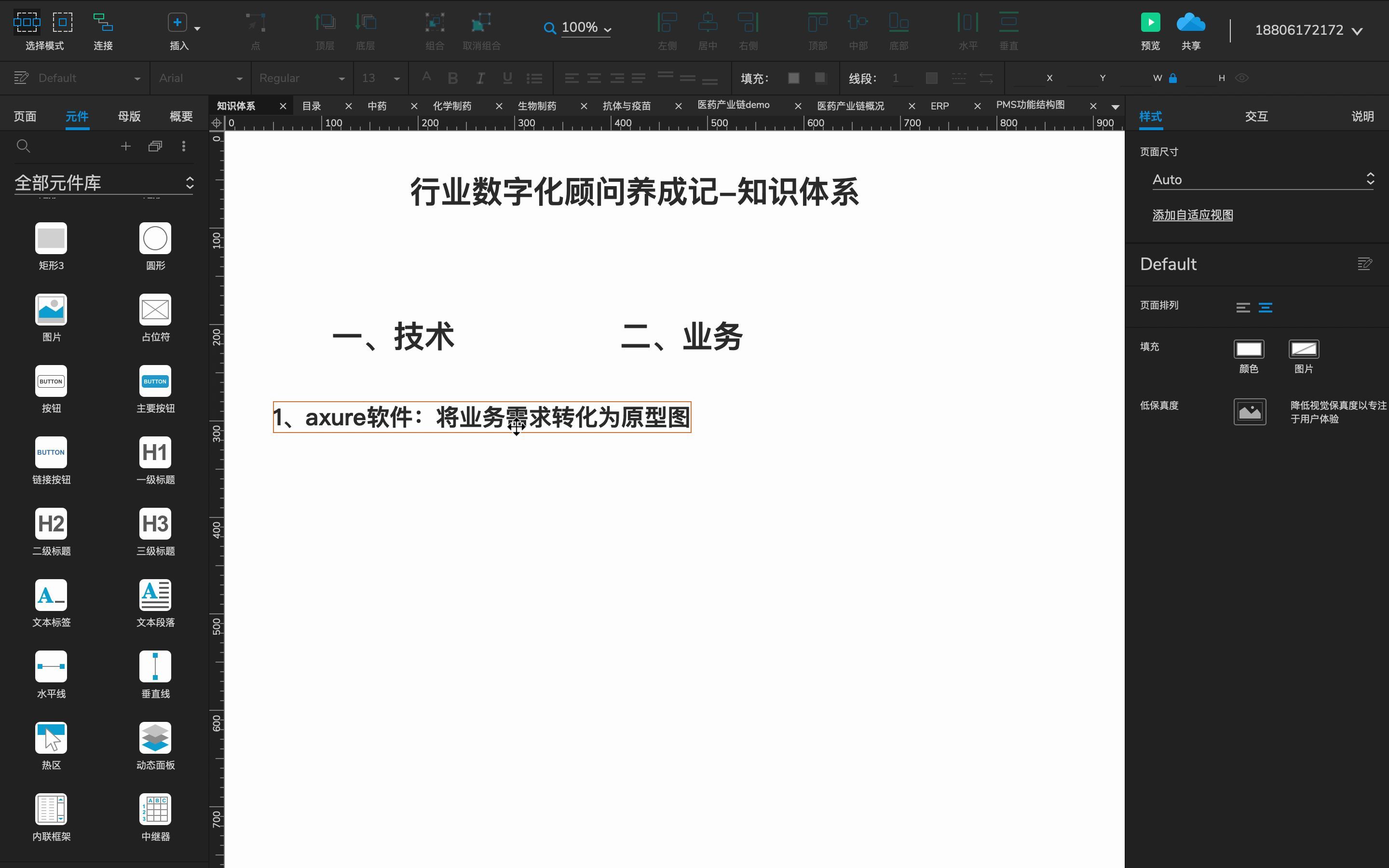The image size is (1389, 868).
Task: Distribute 垂直 vertically icon
Action: pos(1008,22)
